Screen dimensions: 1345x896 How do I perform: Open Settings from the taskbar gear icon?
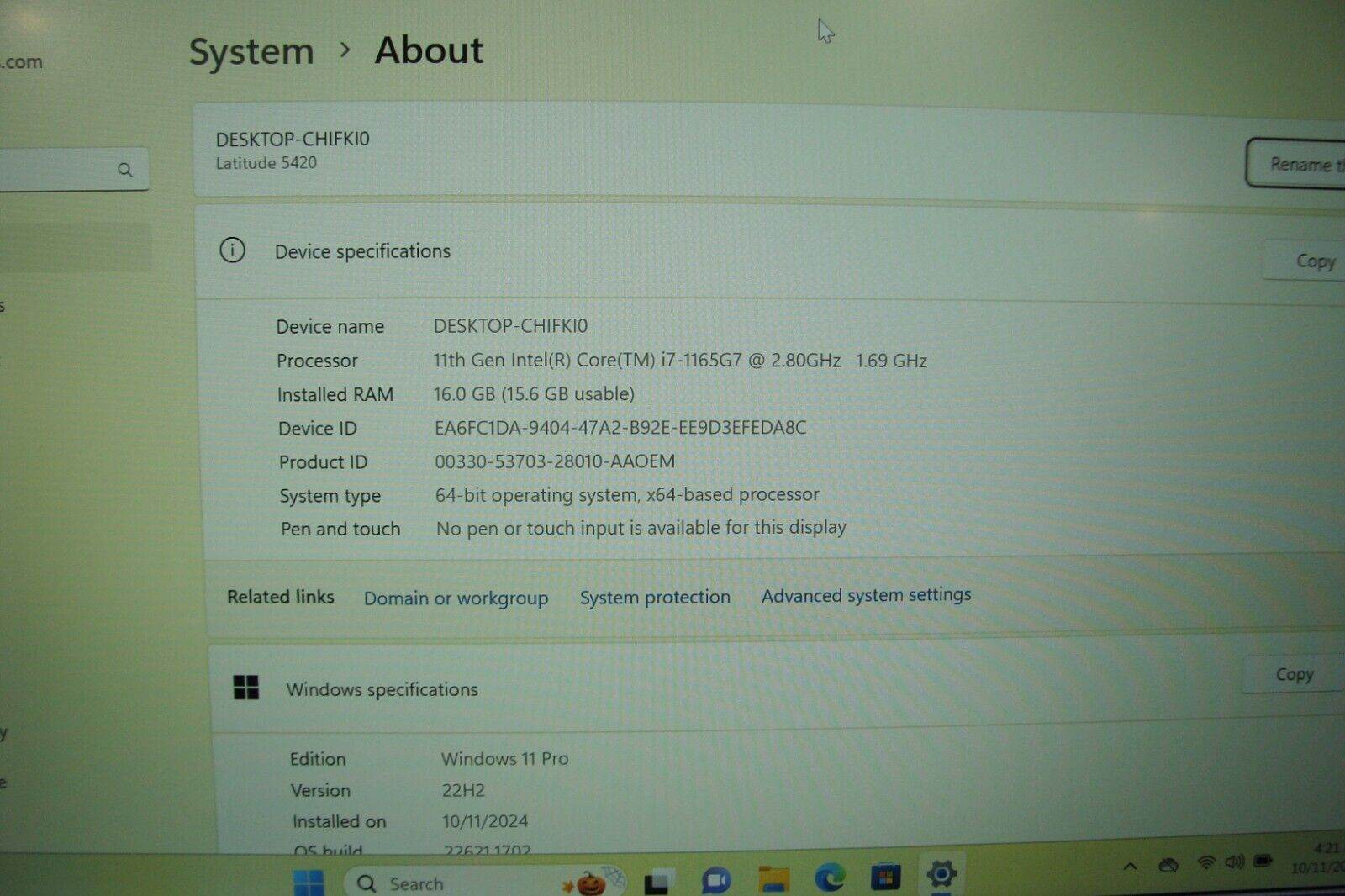point(941,879)
